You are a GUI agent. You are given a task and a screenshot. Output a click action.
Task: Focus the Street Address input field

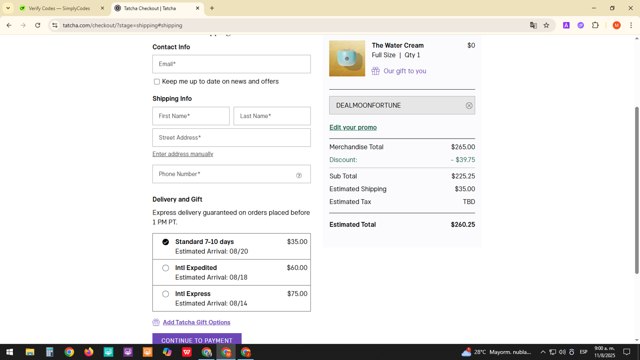pyautogui.click(x=231, y=138)
